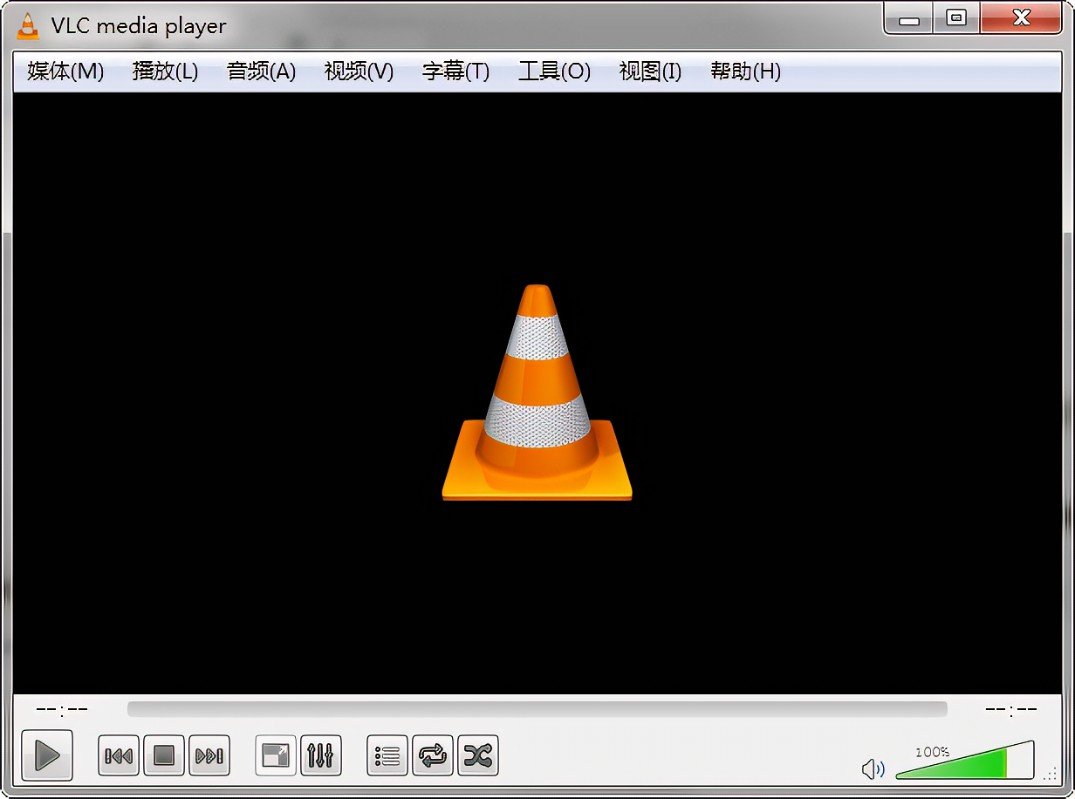The image size is (1075, 799).
Task: Skip to previous media item
Action: point(117,756)
